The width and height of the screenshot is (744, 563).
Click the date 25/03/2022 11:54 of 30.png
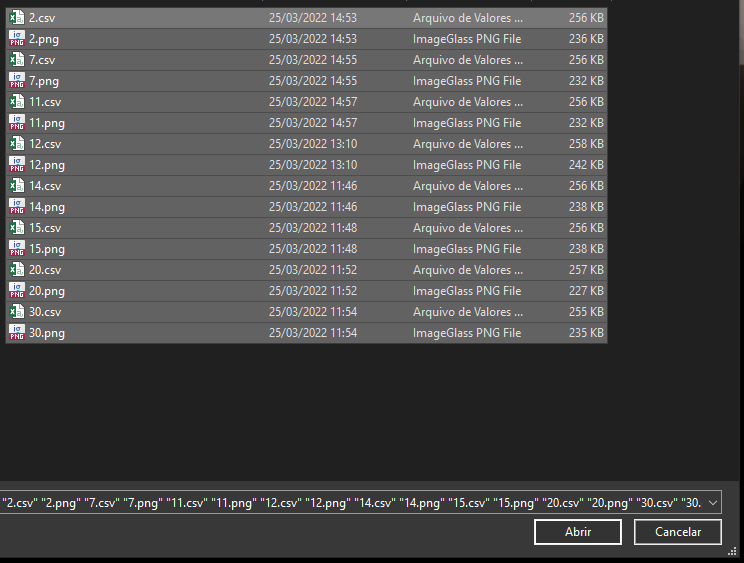(x=313, y=333)
